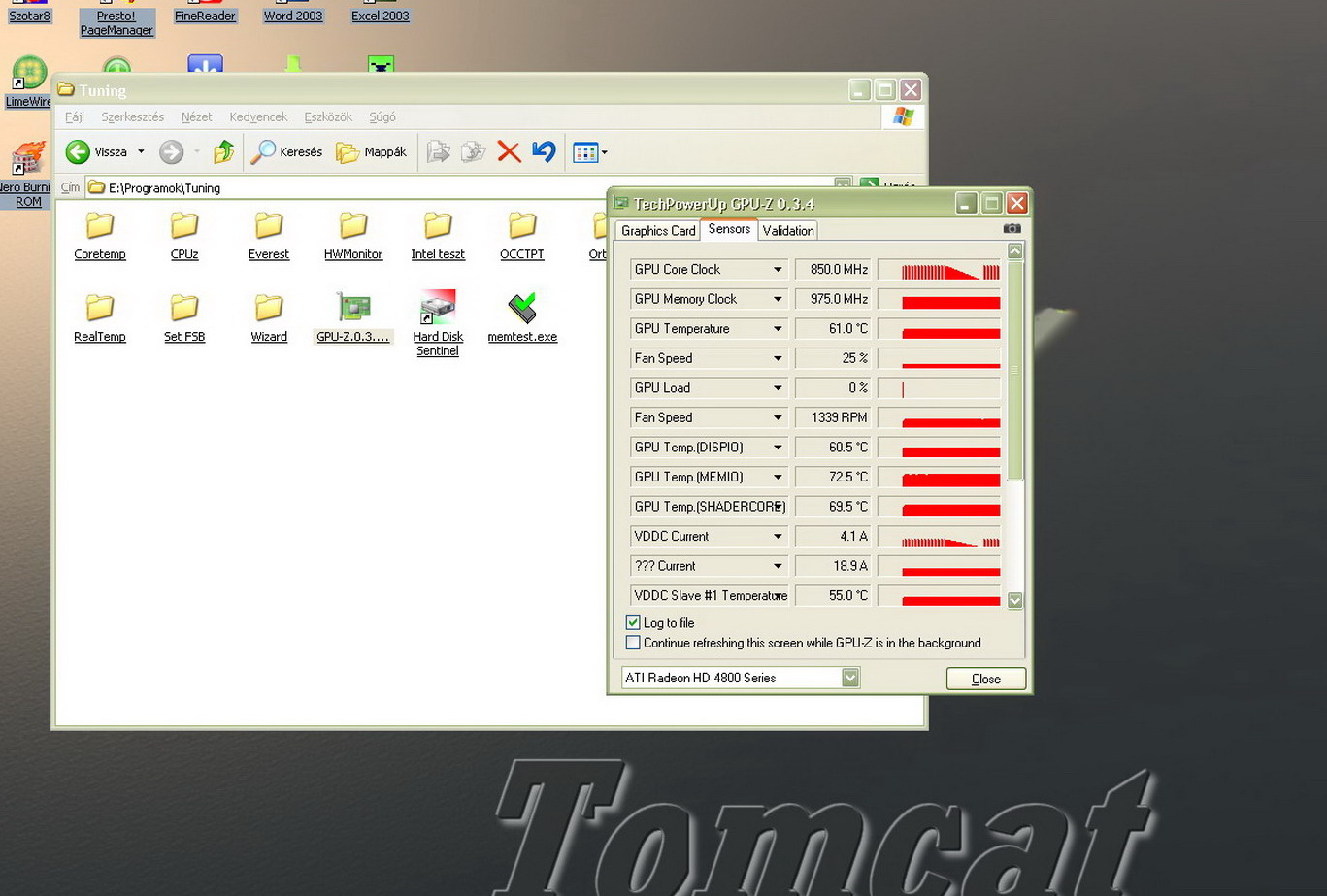Click the Mappák folders button
This screenshot has height=896, width=1327.
click(x=372, y=151)
